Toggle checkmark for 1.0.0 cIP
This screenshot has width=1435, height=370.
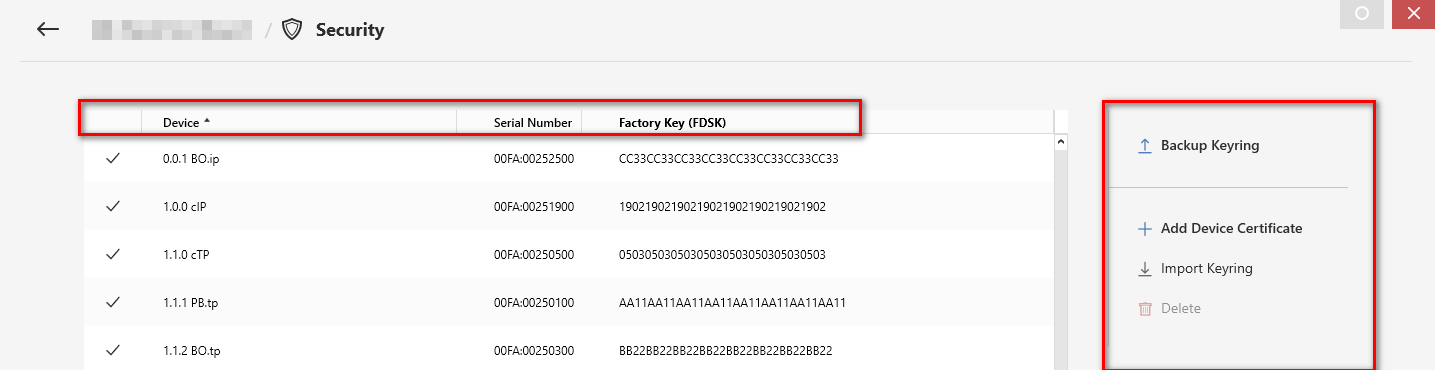pyautogui.click(x=113, y=206)
